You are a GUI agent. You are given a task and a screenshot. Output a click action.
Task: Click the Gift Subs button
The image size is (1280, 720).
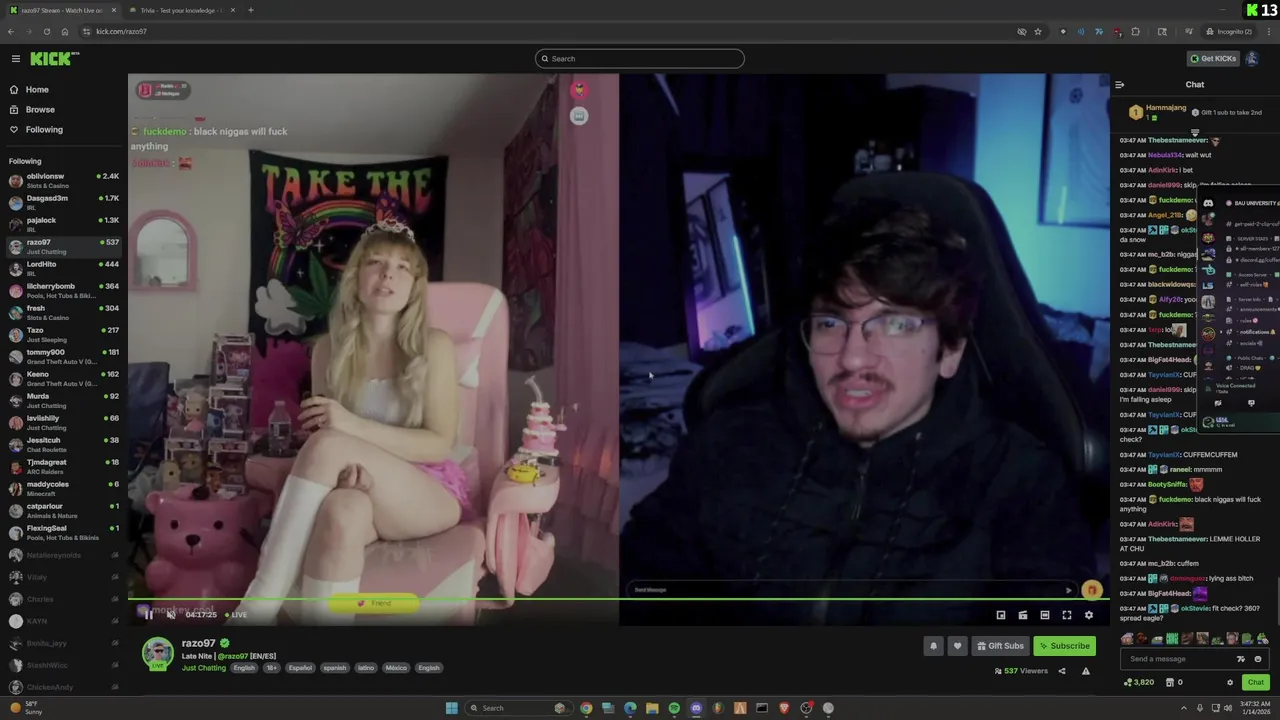pos(1000,646)
